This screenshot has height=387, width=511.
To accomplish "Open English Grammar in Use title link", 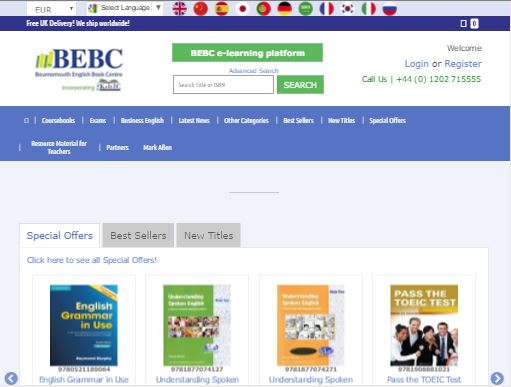I will click(84, 380).
